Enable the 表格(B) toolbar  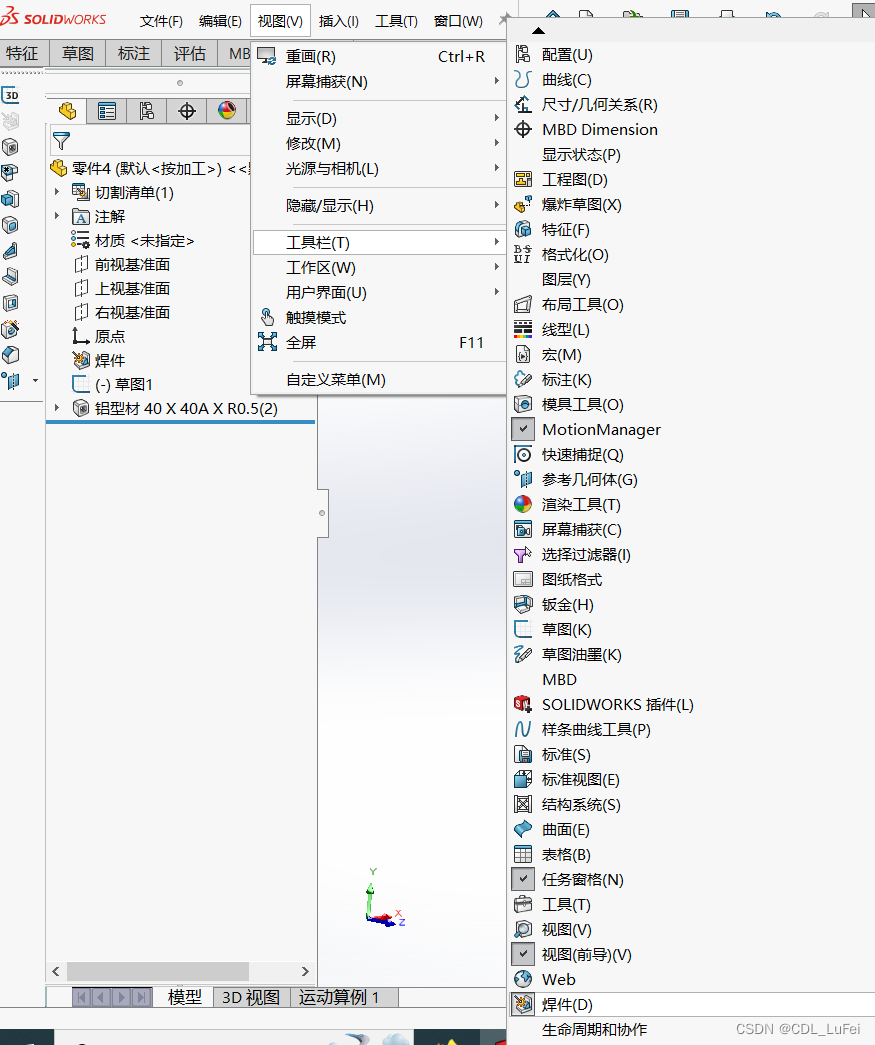pyautogui.click(x=566, y=854)
